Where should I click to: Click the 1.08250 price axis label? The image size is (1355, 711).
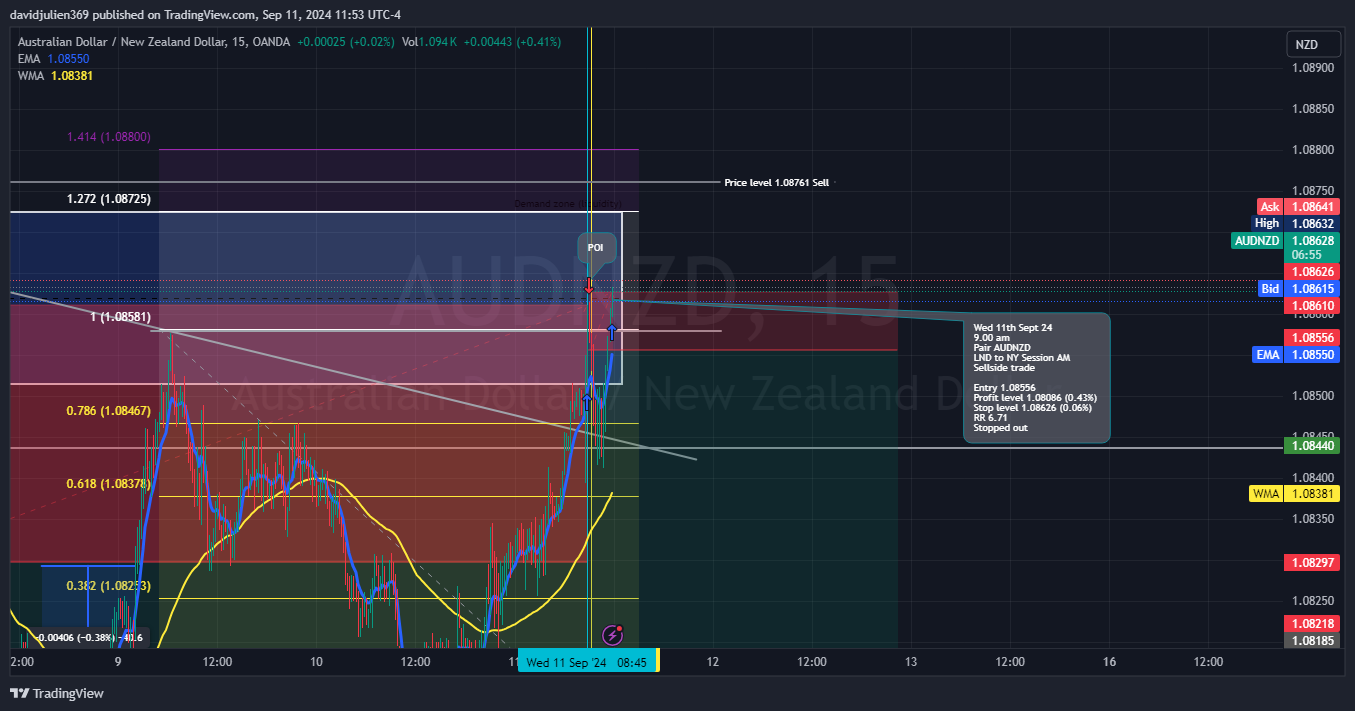click(x=1312, y=601)
